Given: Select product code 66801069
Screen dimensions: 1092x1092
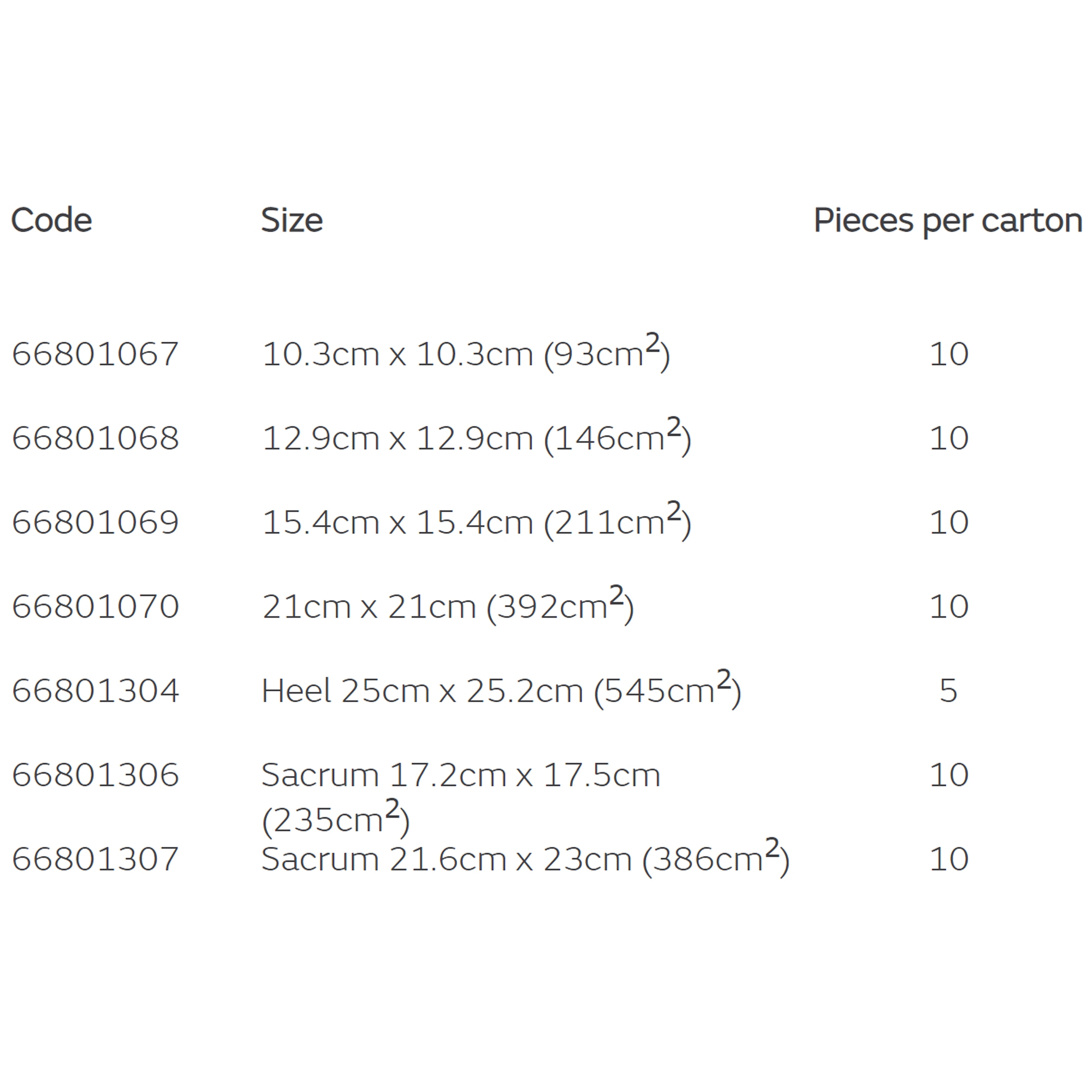Looking at the screenshot, I should (95, 523).
